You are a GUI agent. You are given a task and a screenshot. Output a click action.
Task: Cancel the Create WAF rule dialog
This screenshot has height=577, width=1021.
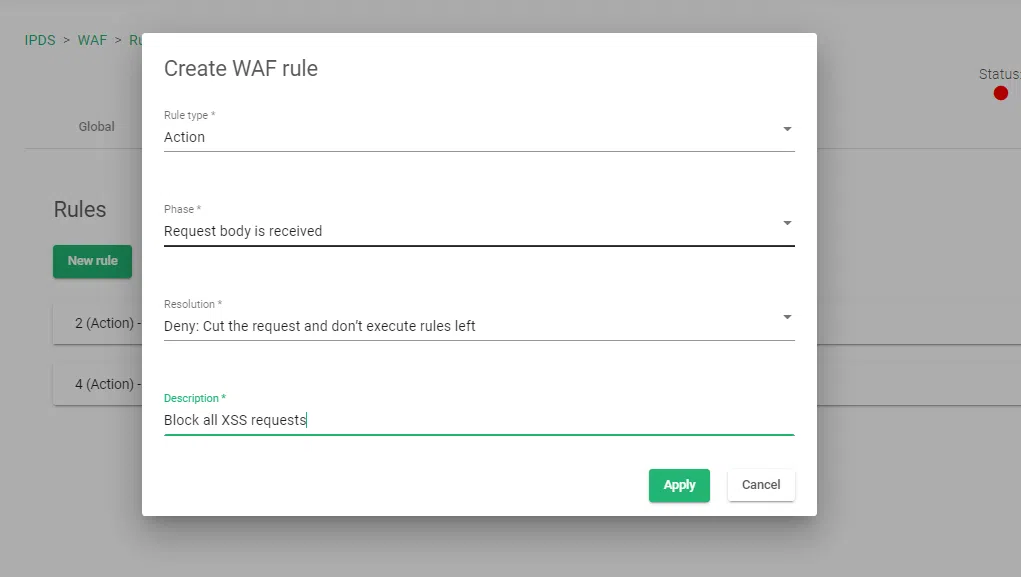(x=761, y=485)
